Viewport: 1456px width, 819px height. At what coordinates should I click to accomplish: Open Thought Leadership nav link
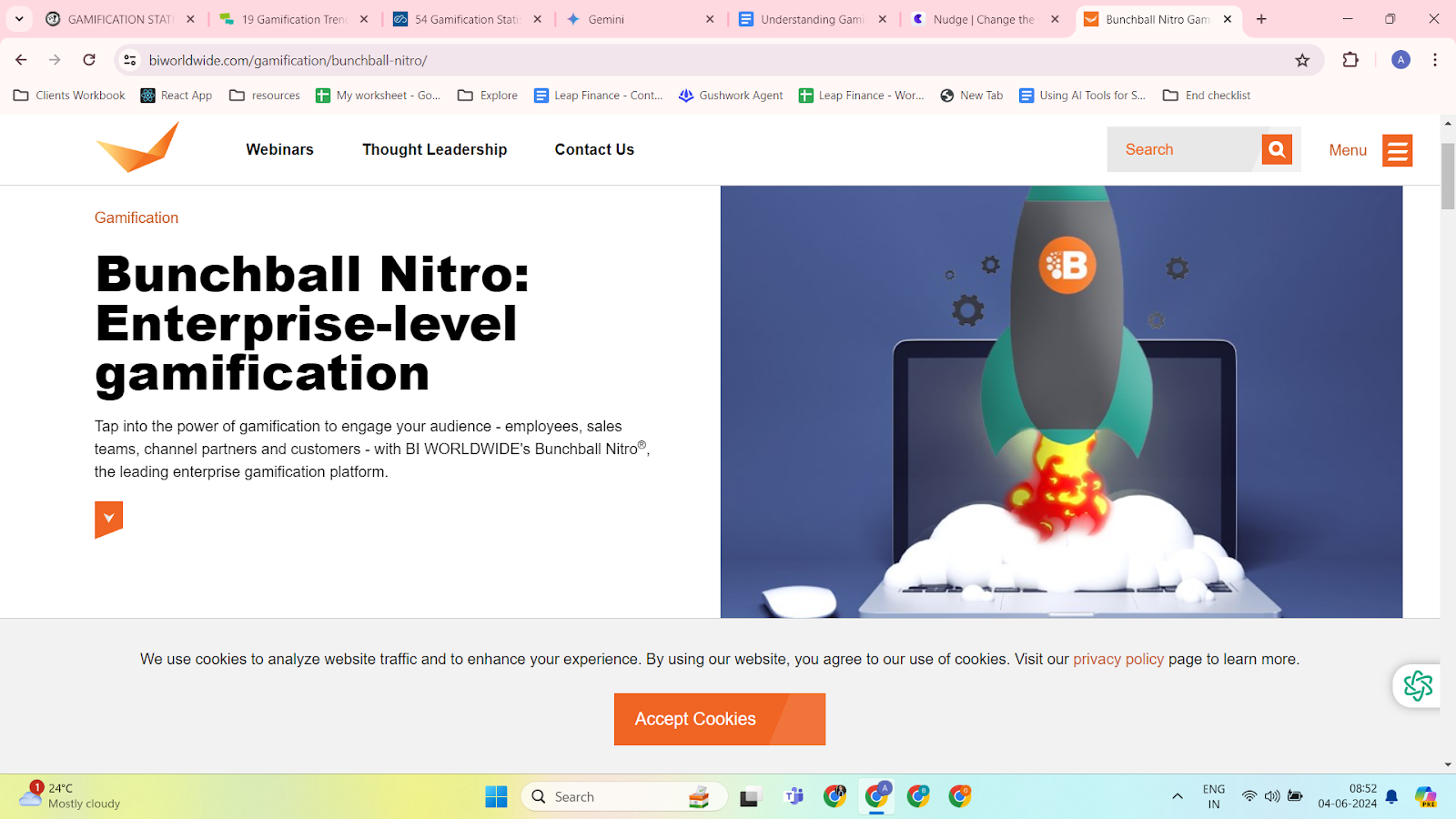(x=434, y=149)
